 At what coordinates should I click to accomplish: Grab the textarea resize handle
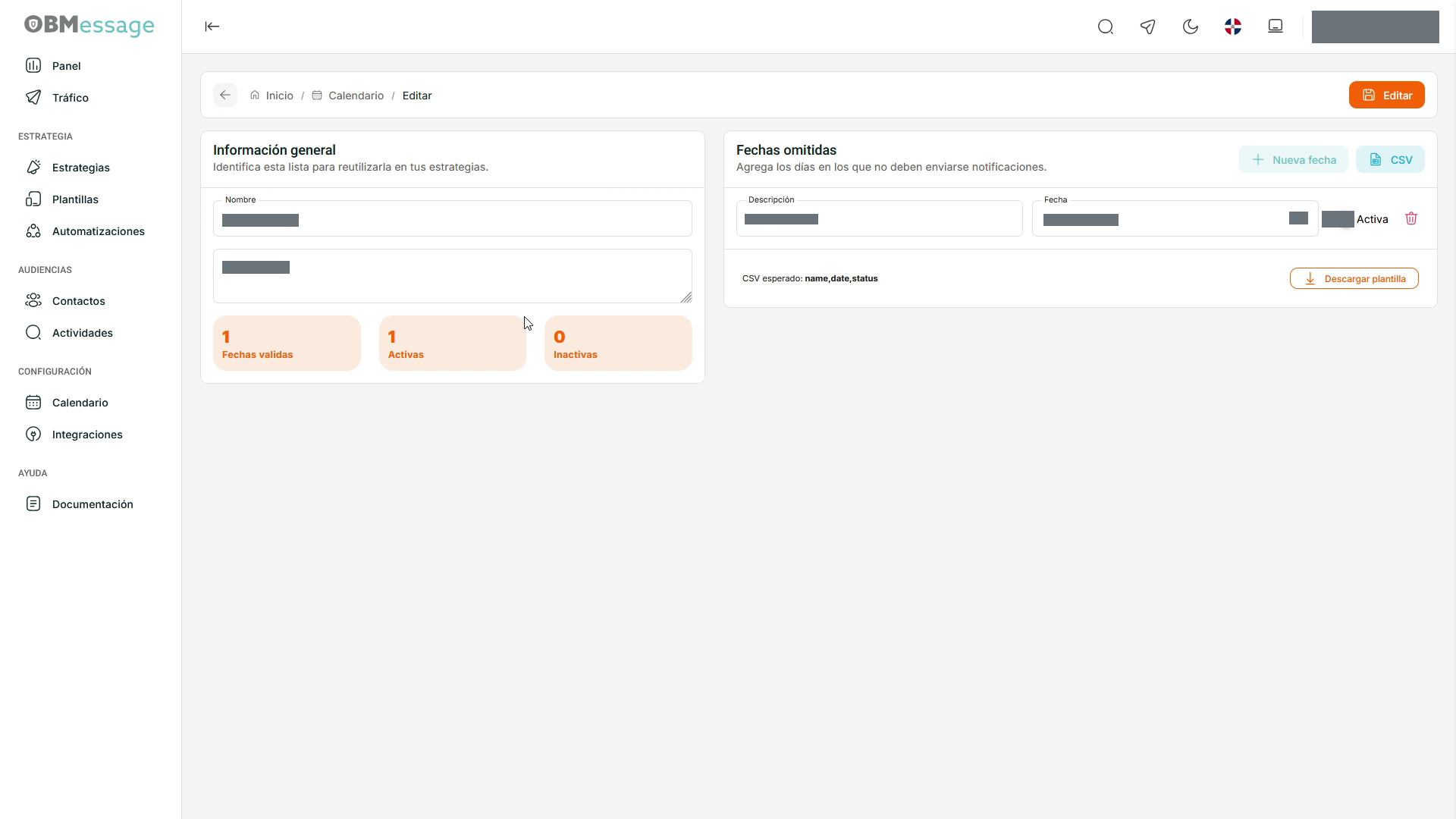click(686, 297)
